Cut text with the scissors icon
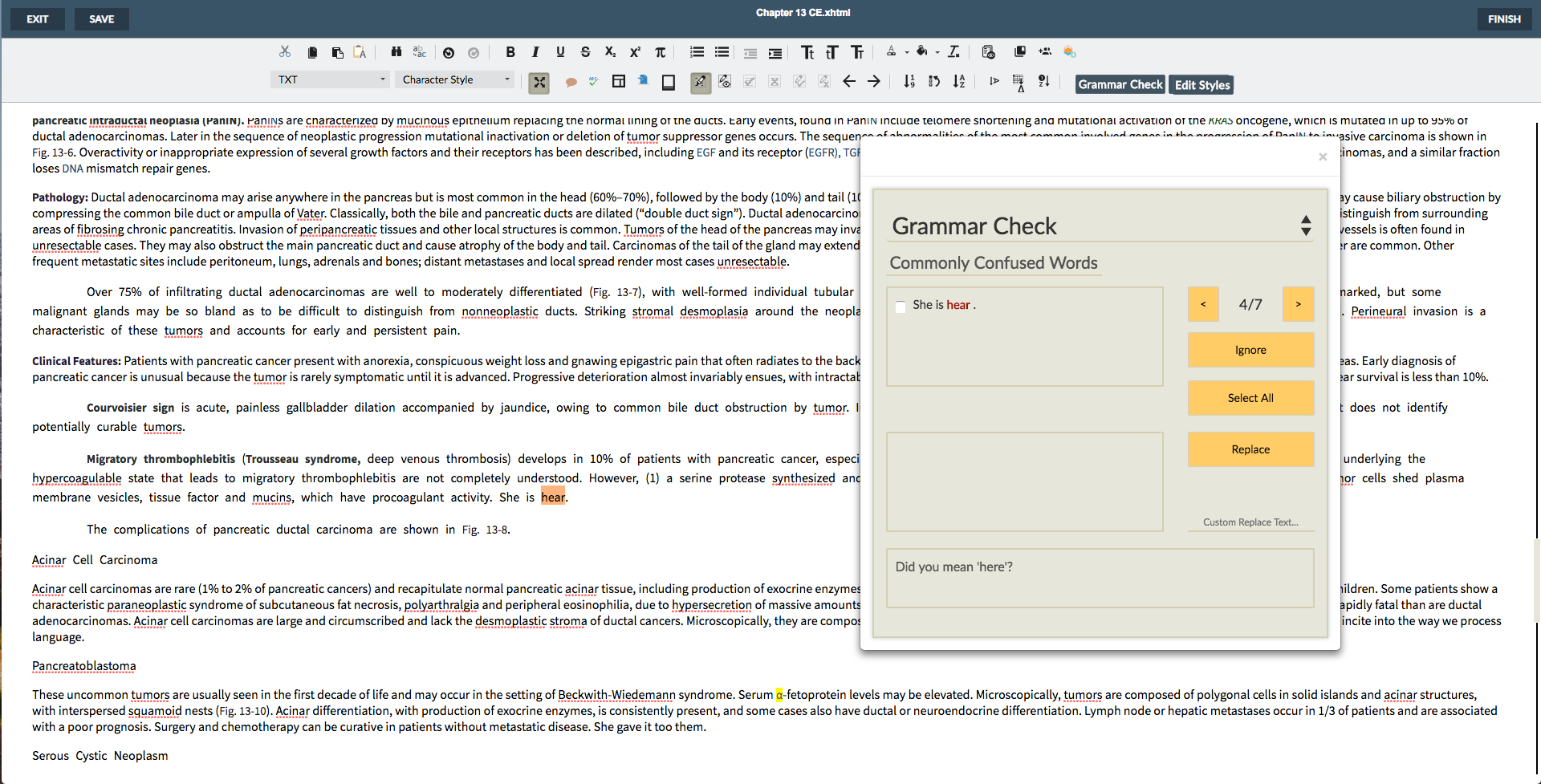Viewport: 1541px width, 784px height. 284,51
